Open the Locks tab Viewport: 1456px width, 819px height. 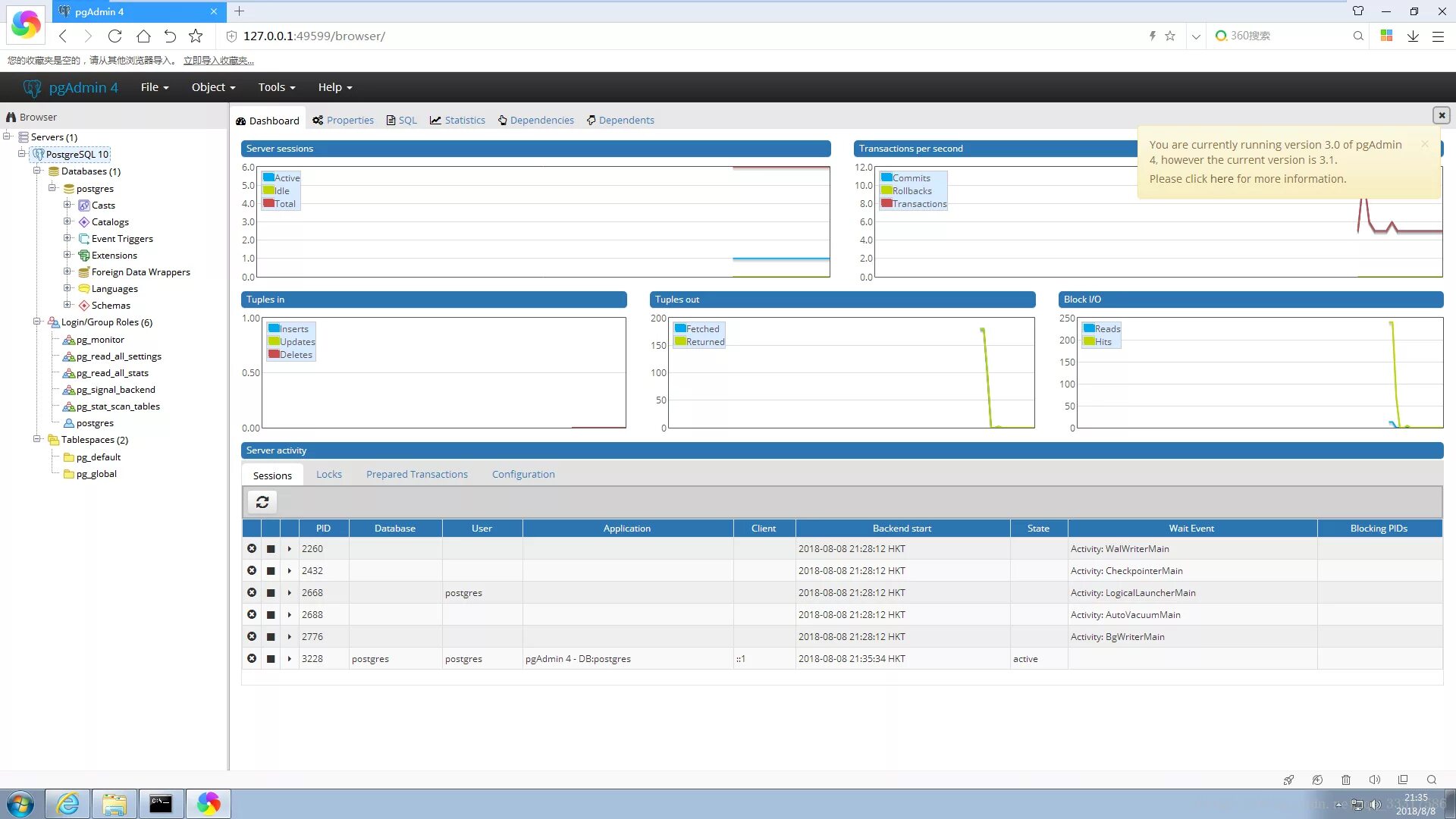click(x=328, y=474)
